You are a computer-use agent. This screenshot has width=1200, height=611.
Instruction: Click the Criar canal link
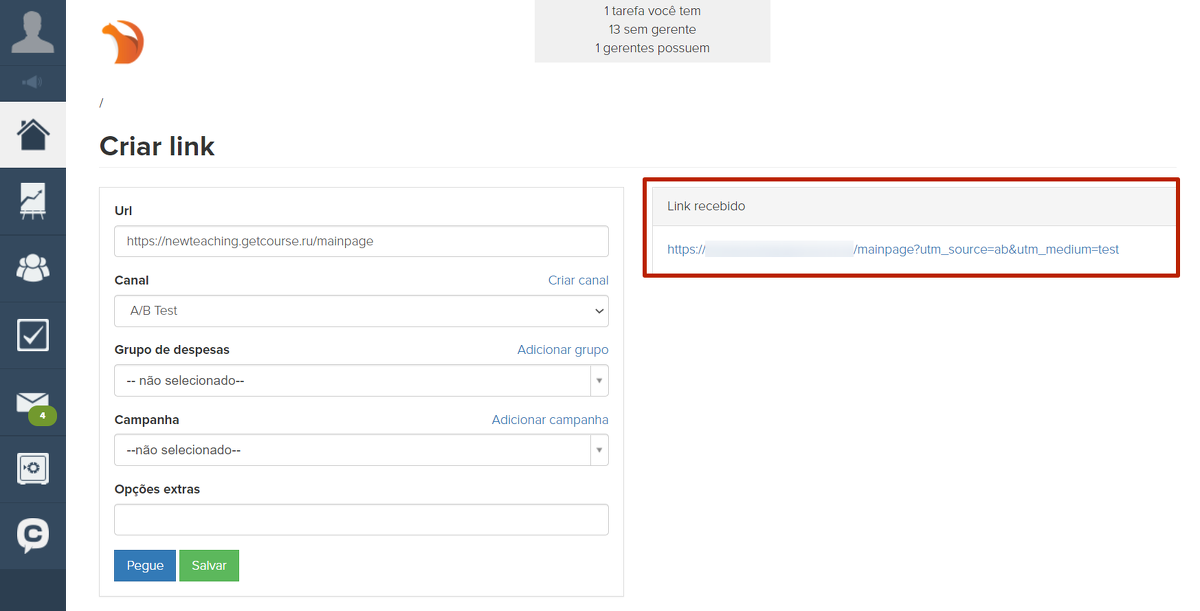pos(578,280)
